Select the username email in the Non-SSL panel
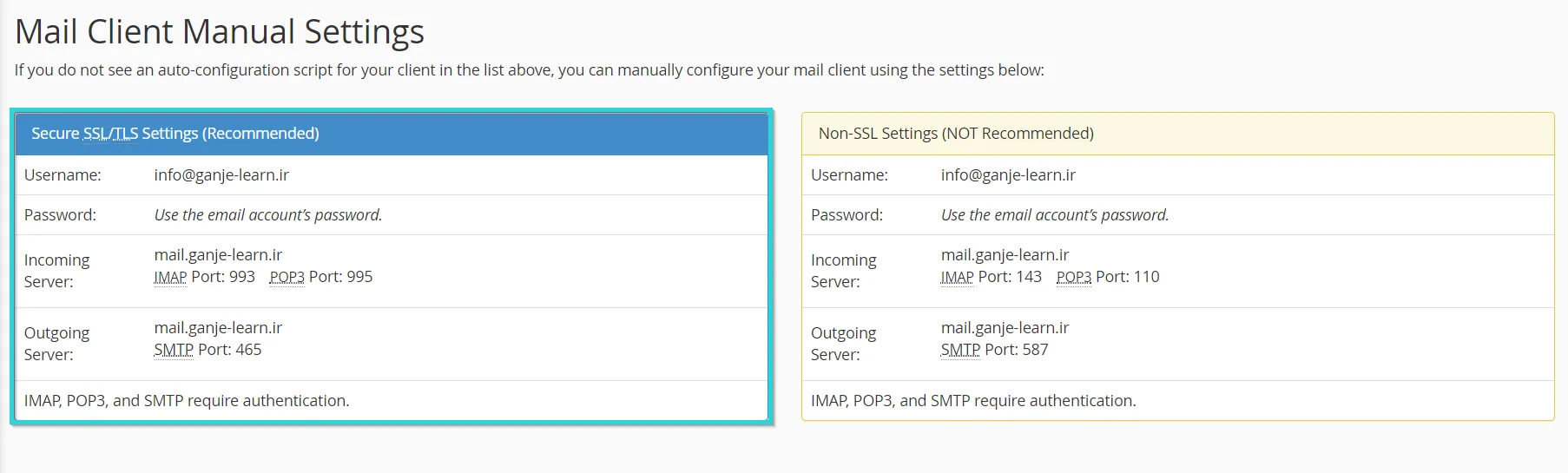The image size is (1568, 473). (x=1008, y=175)
